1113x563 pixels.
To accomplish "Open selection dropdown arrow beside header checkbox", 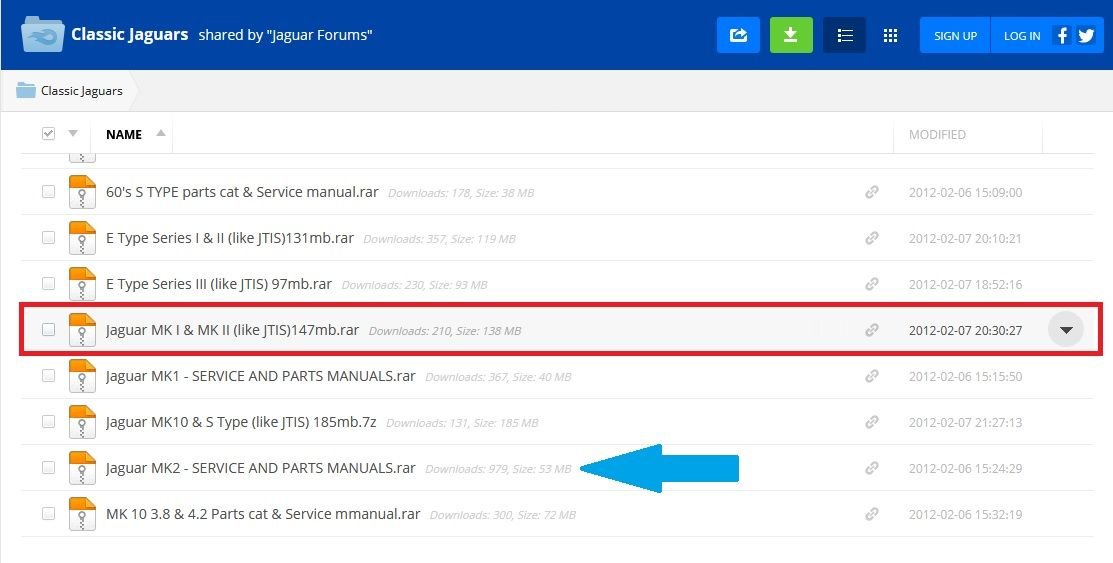I will 73,133.
